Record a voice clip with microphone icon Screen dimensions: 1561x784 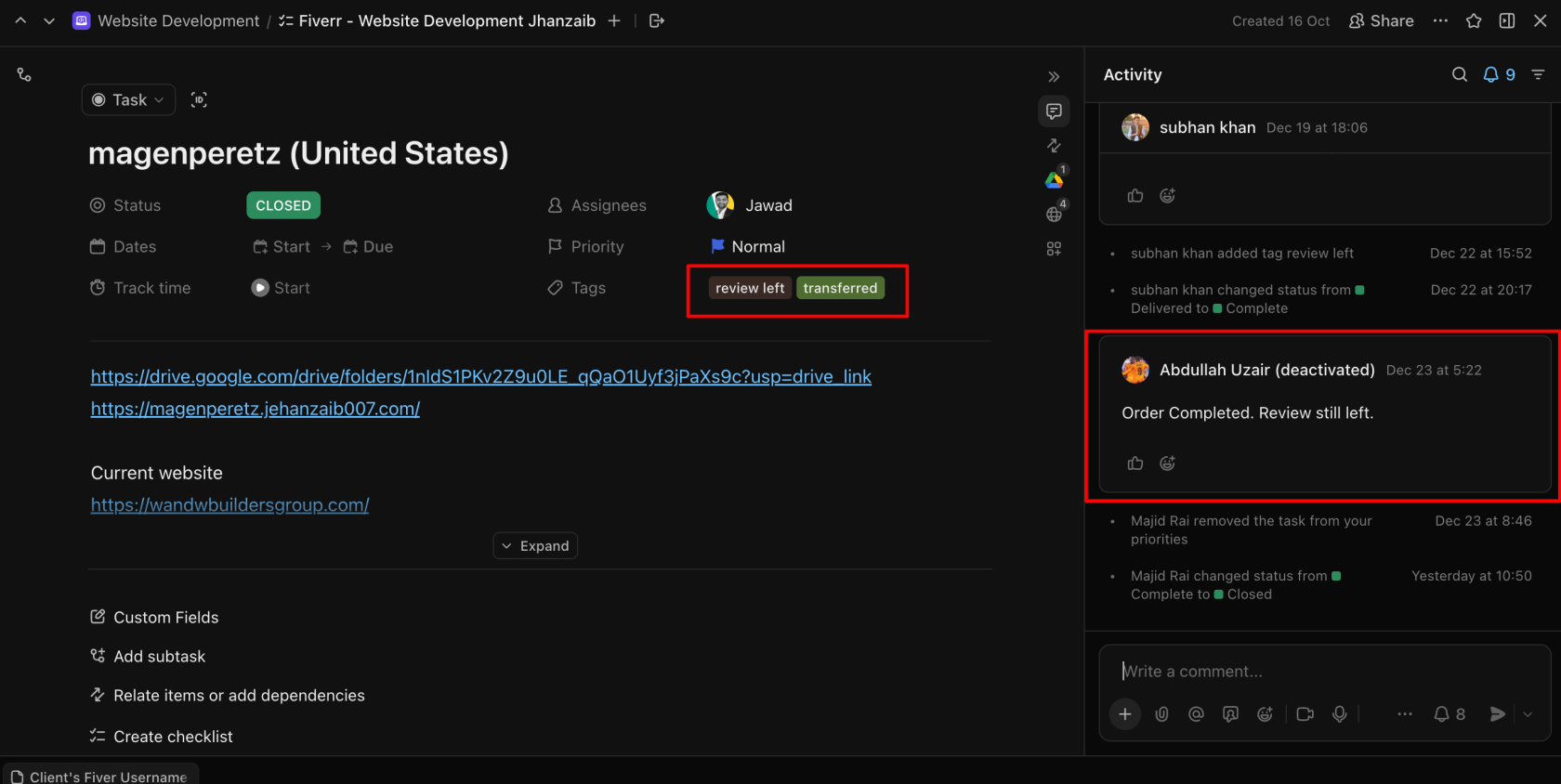point(1340,714)
